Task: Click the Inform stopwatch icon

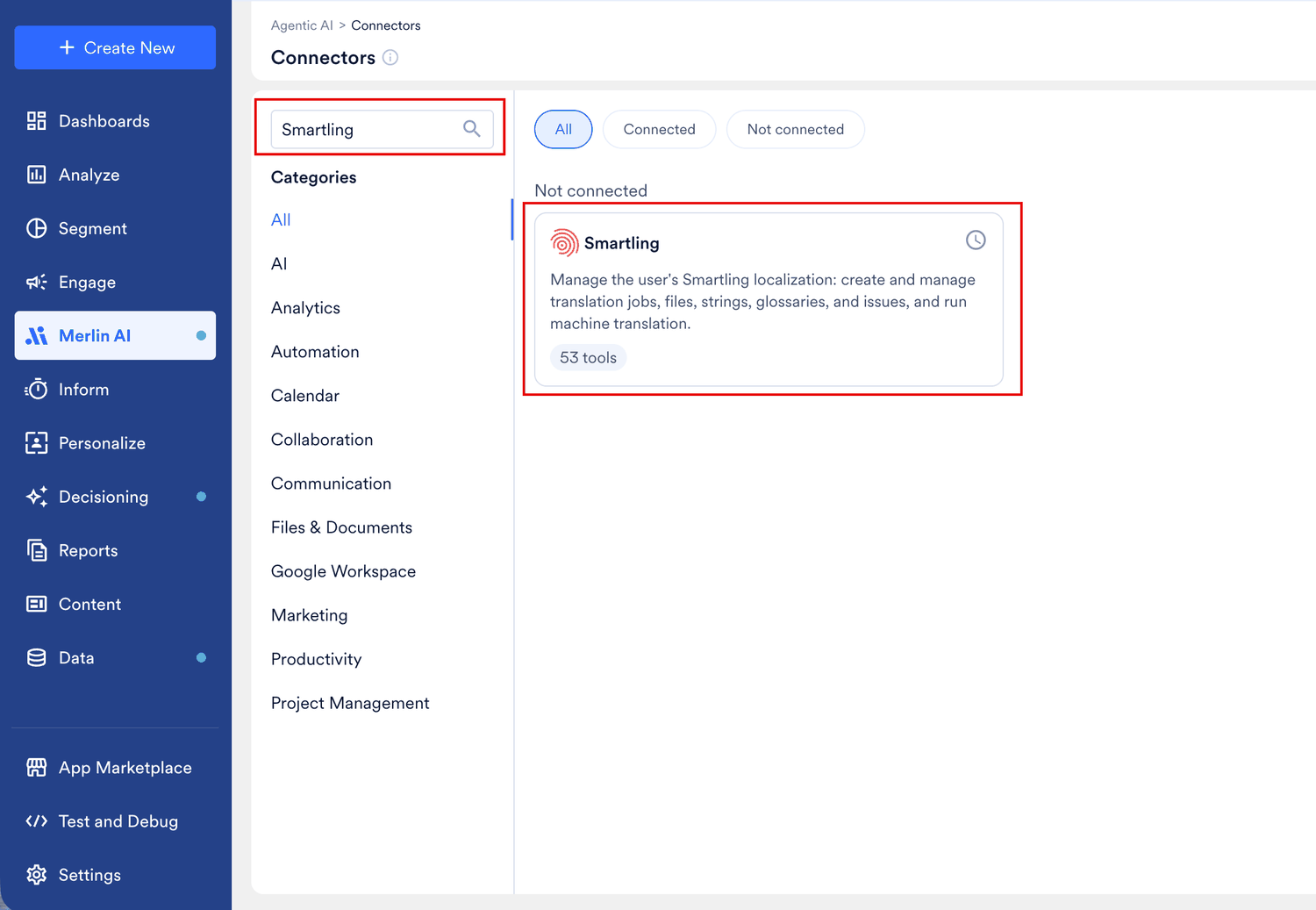Action: (36, 389)
